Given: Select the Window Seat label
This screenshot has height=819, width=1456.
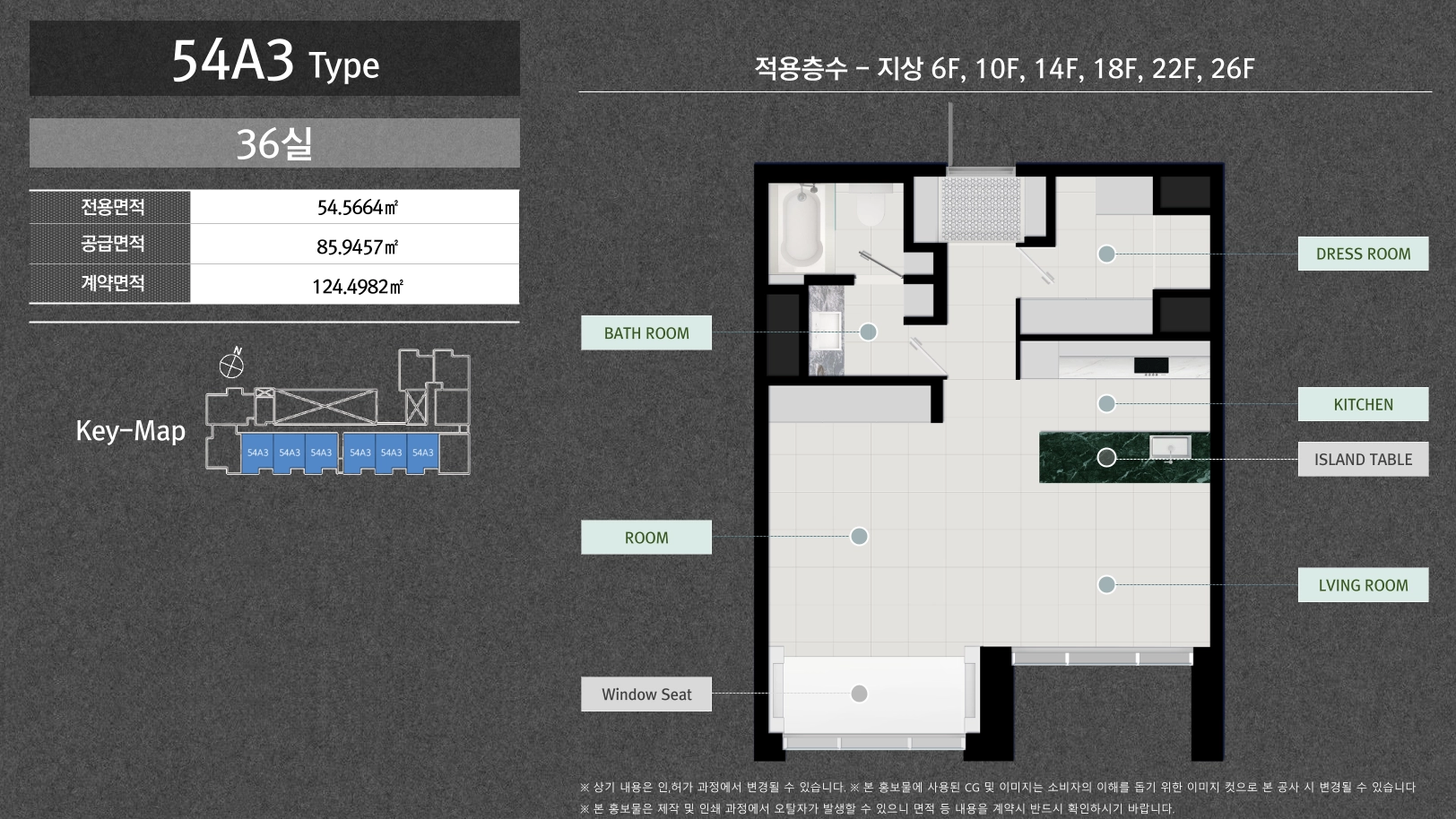Looking at the screenshot, I should pos(646,694).
